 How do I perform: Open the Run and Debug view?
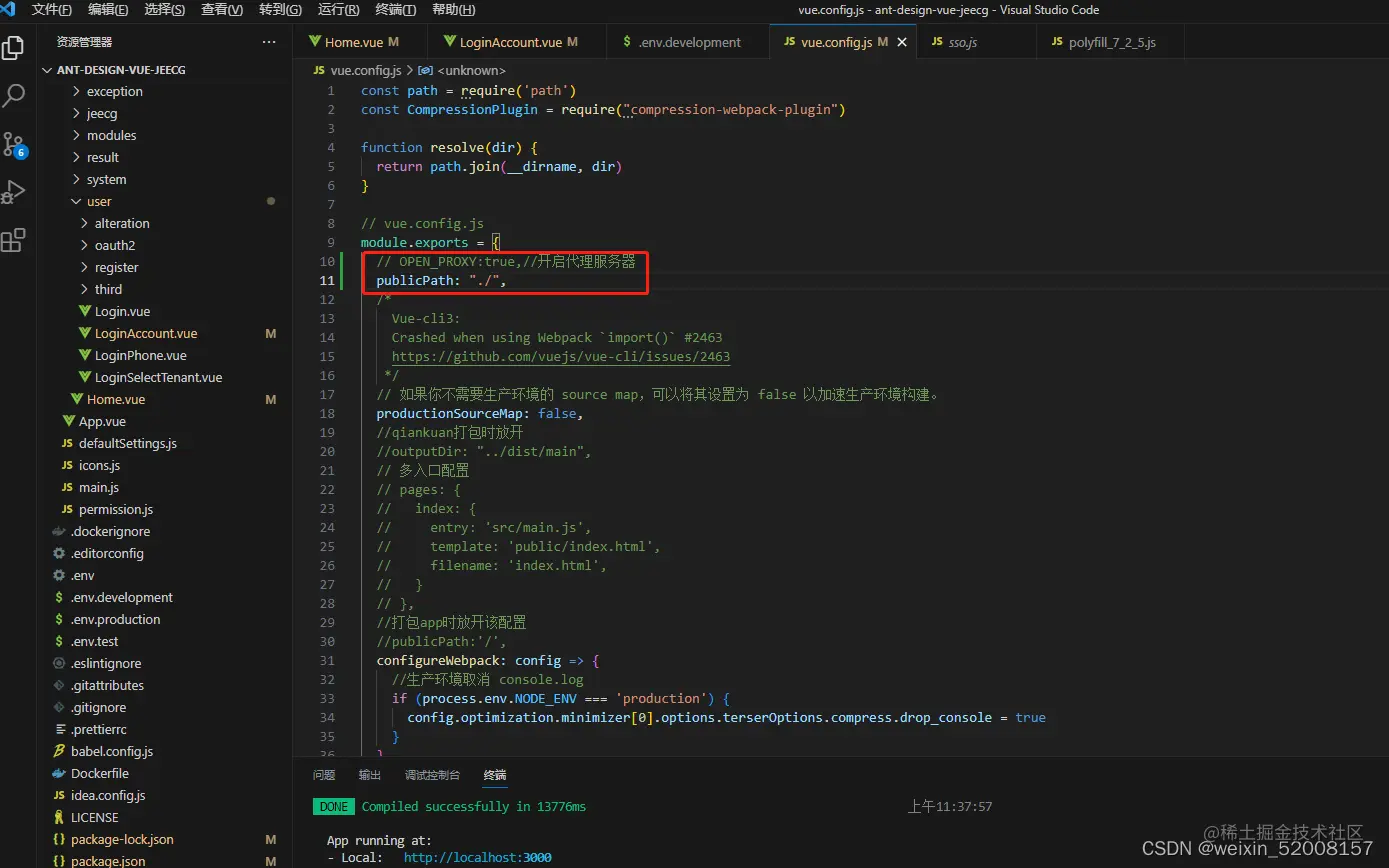(x=14, y=192)
